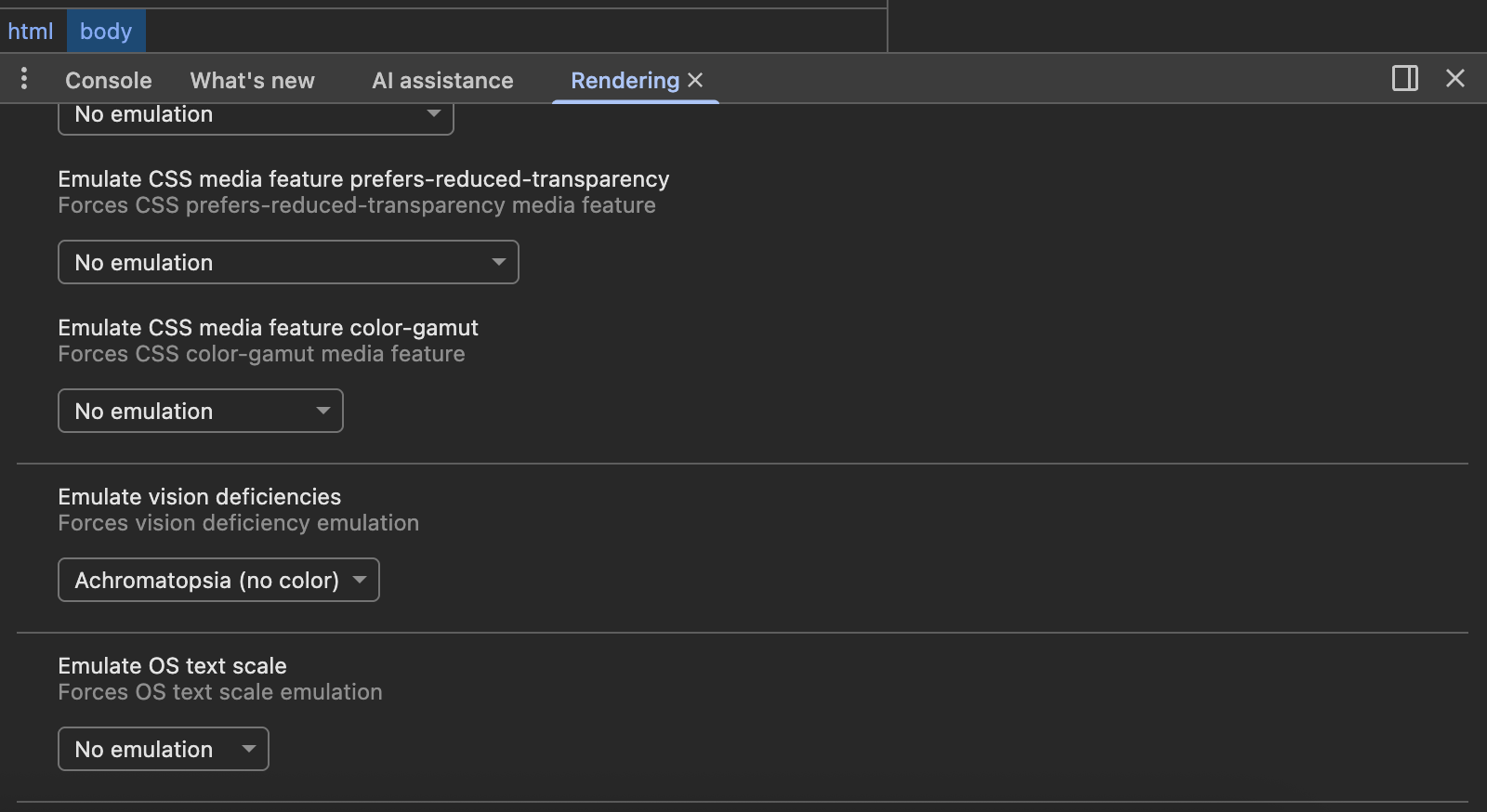Click the 'Emulate vision deficiencies' heading
This screenshot has width=1487, height=812.
coord(199,497)
